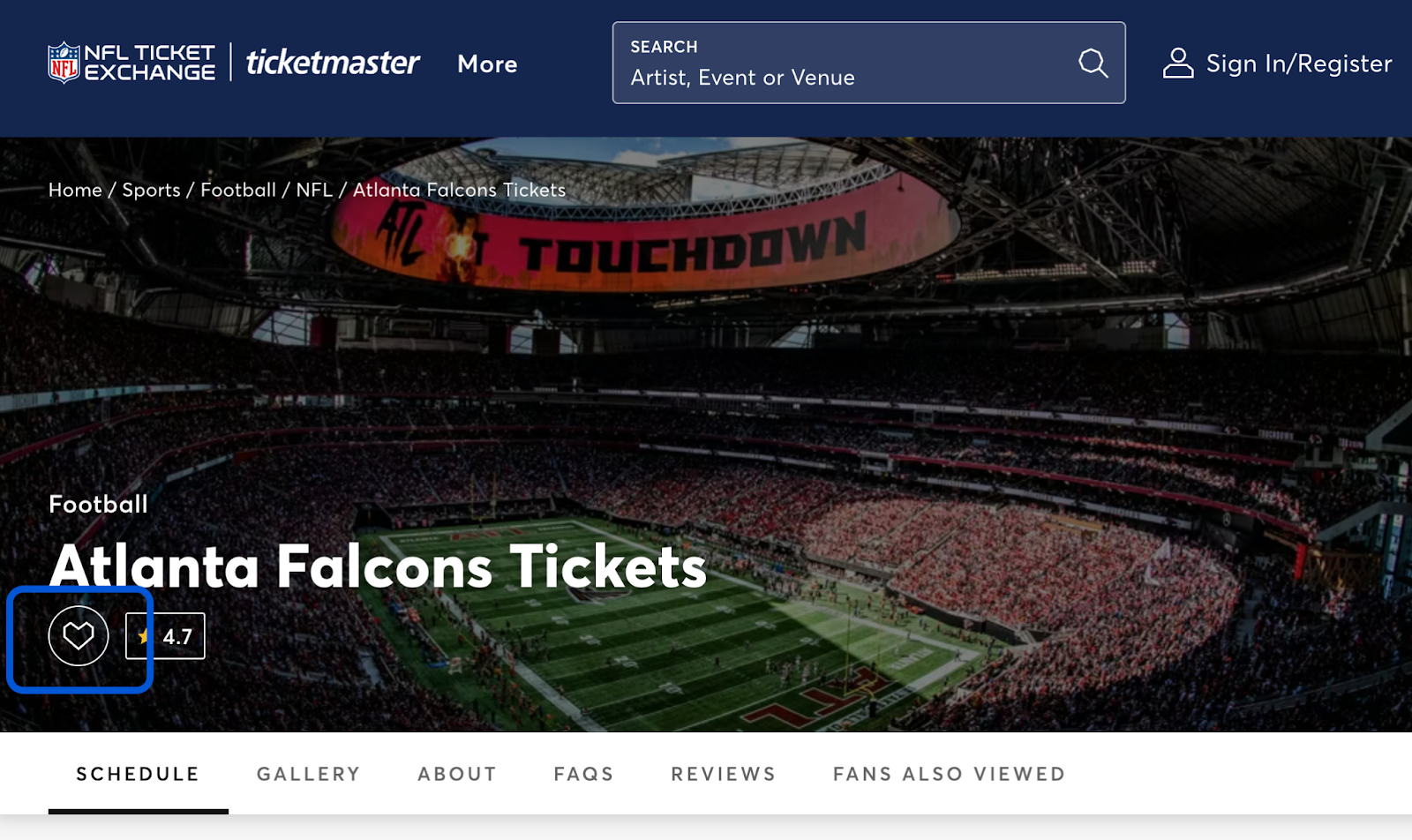1412x840 pixels.
Task: View the FAQs tab
Action: tap(583, 774)
